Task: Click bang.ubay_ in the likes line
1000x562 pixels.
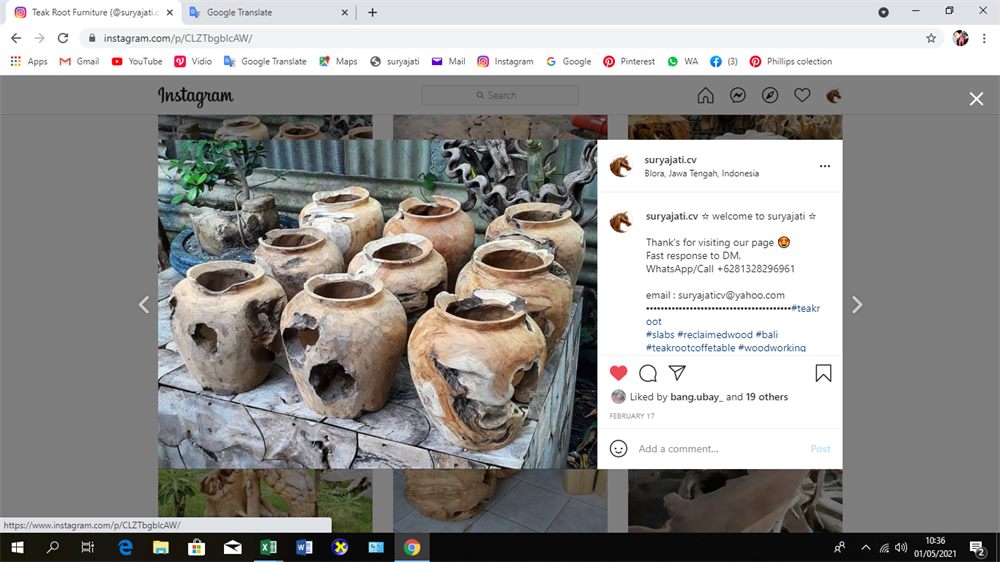Action: tap(697, 397)
